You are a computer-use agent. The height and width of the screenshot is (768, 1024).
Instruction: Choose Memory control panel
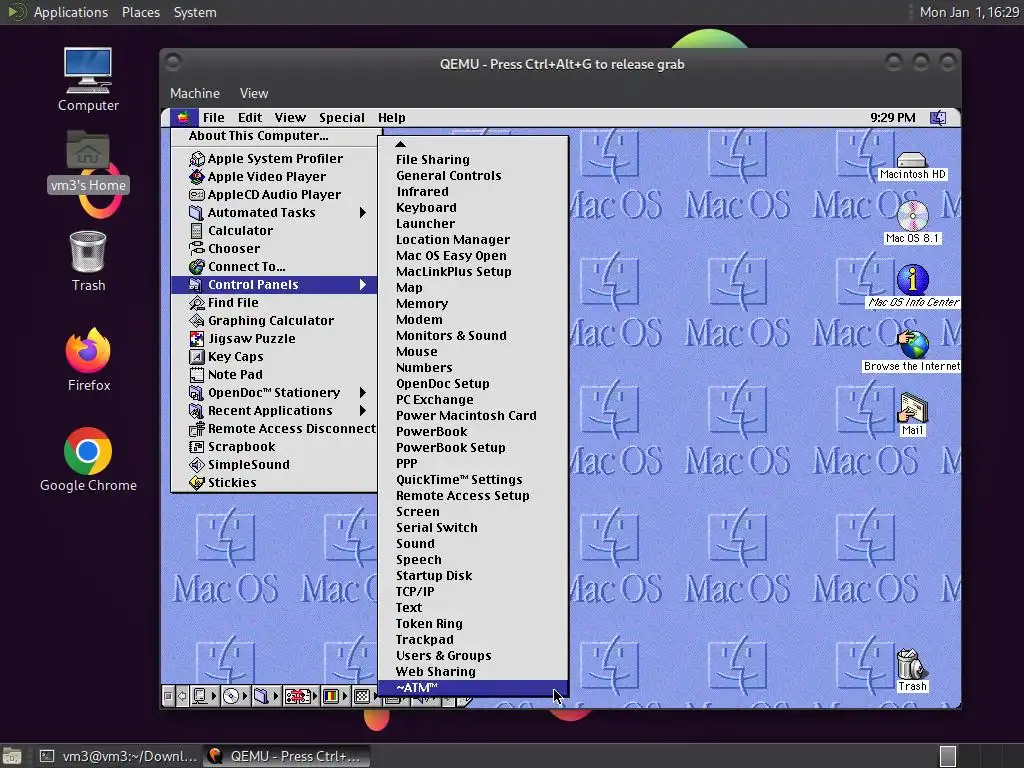473,304
